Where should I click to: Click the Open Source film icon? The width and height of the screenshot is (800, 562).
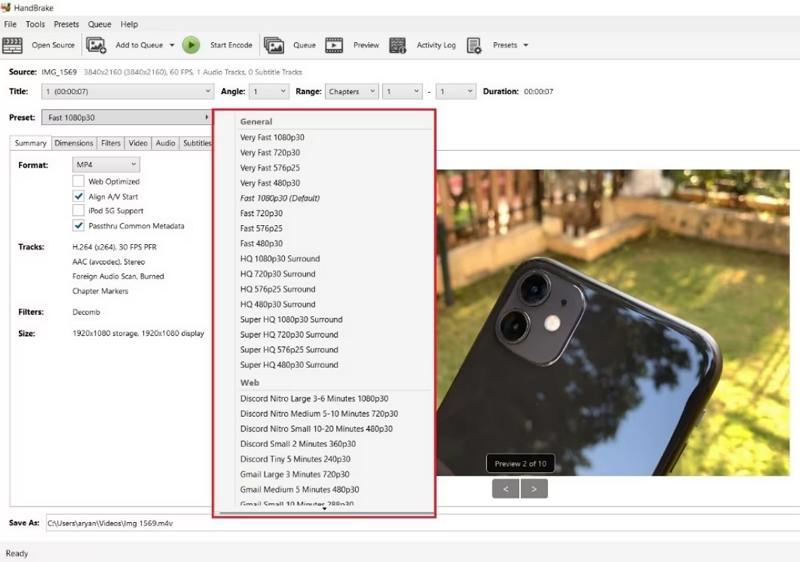click(13, 45)
